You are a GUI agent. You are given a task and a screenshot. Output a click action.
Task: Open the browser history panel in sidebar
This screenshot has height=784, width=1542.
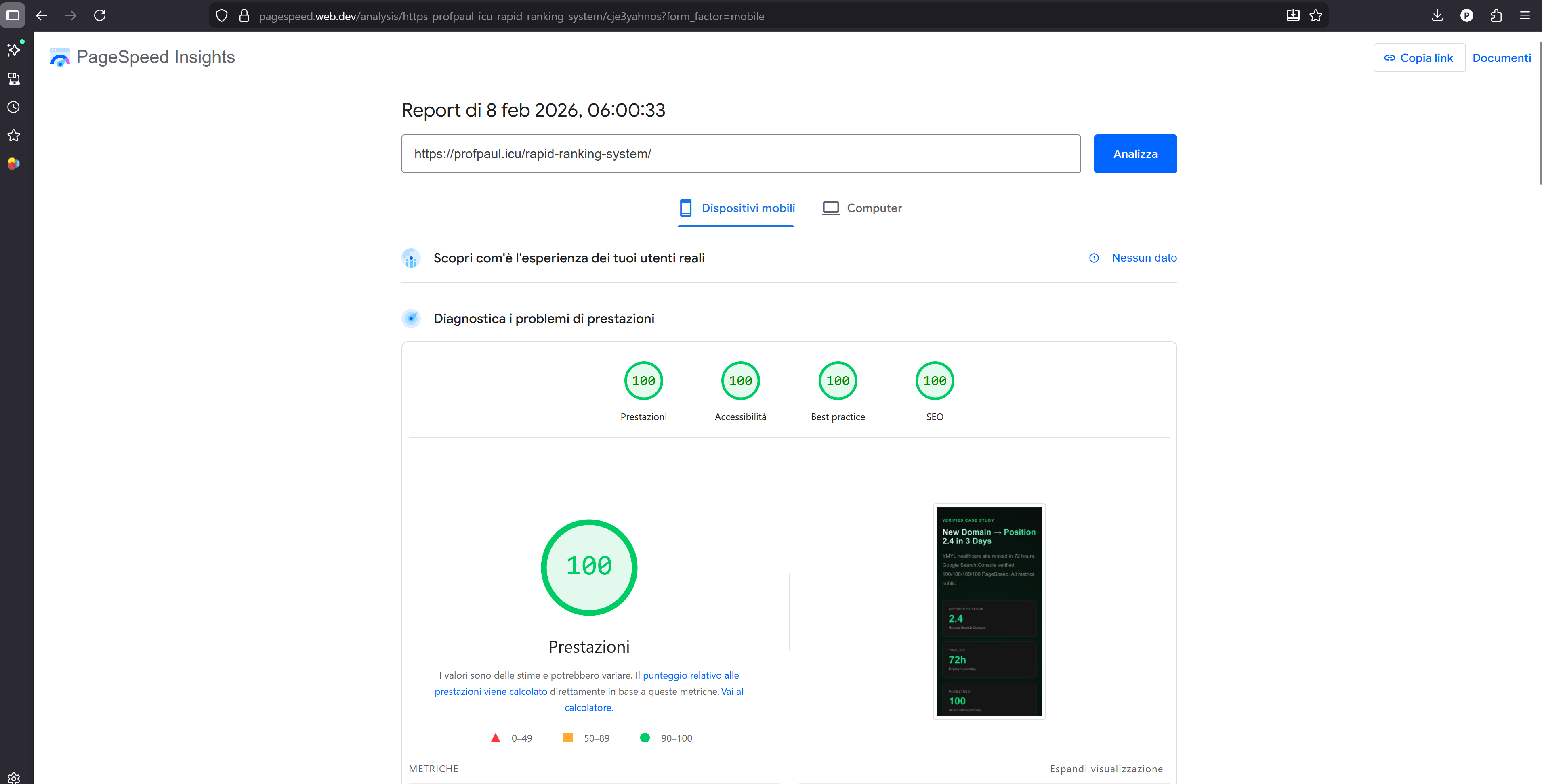tap(13, 107)
